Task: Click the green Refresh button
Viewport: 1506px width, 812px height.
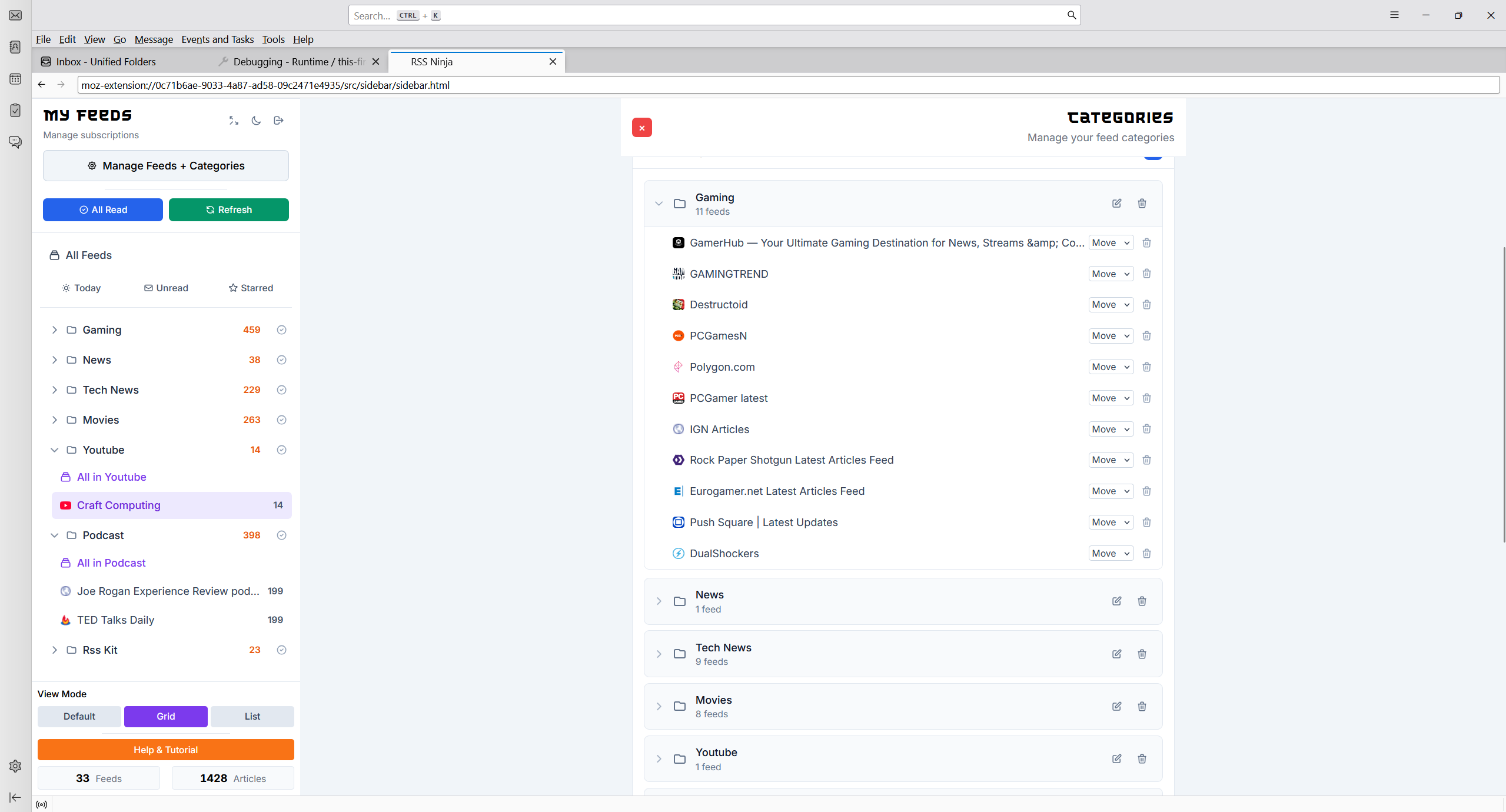Action: (228, 210)
